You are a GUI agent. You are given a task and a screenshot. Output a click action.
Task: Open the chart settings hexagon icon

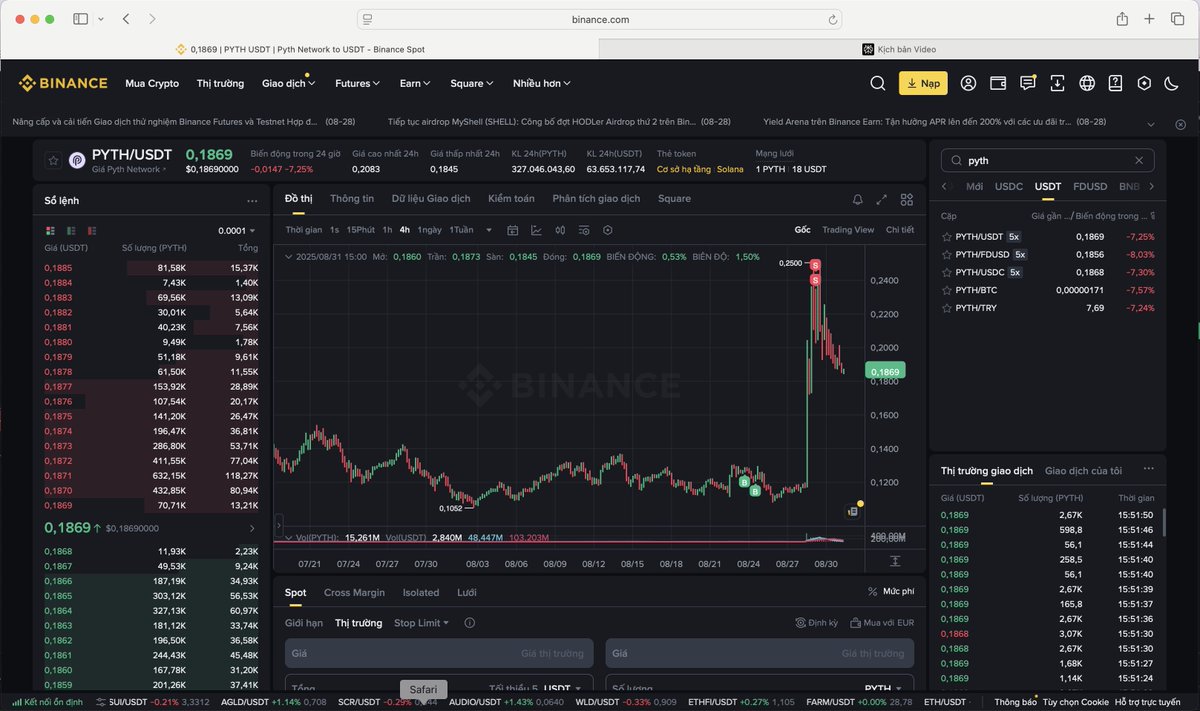point(608,230)
